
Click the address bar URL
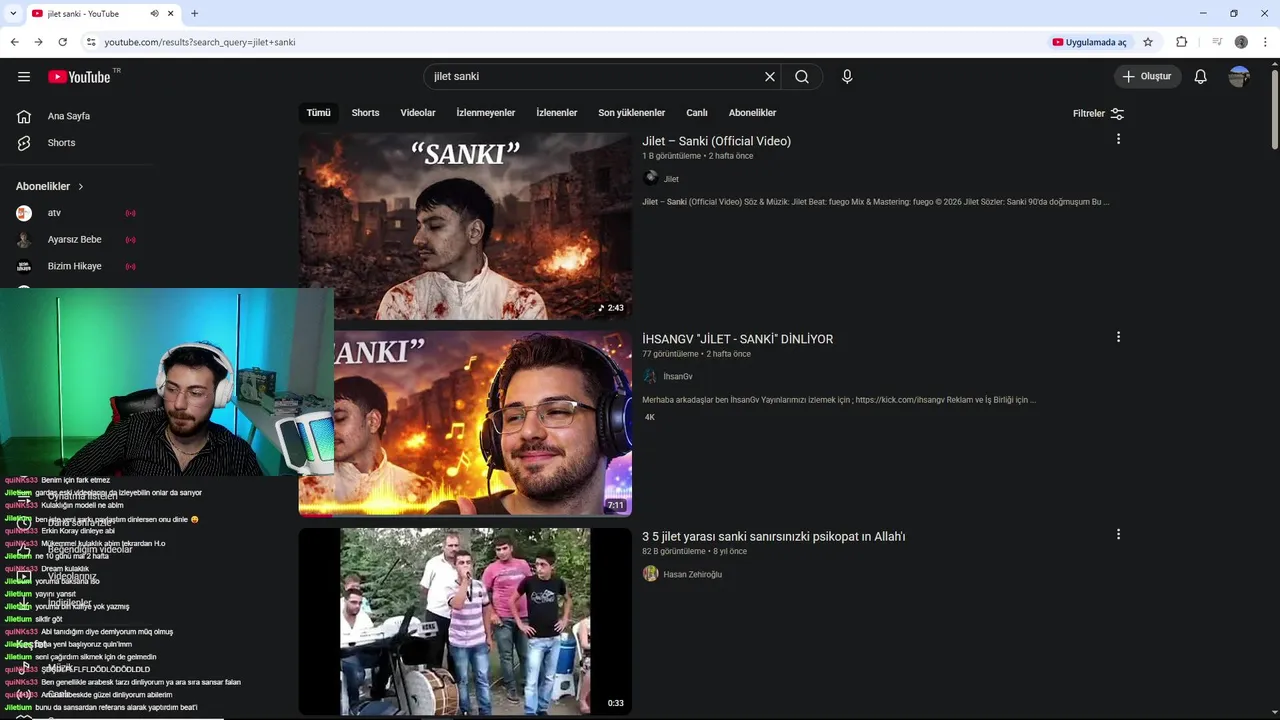[200, 42]
